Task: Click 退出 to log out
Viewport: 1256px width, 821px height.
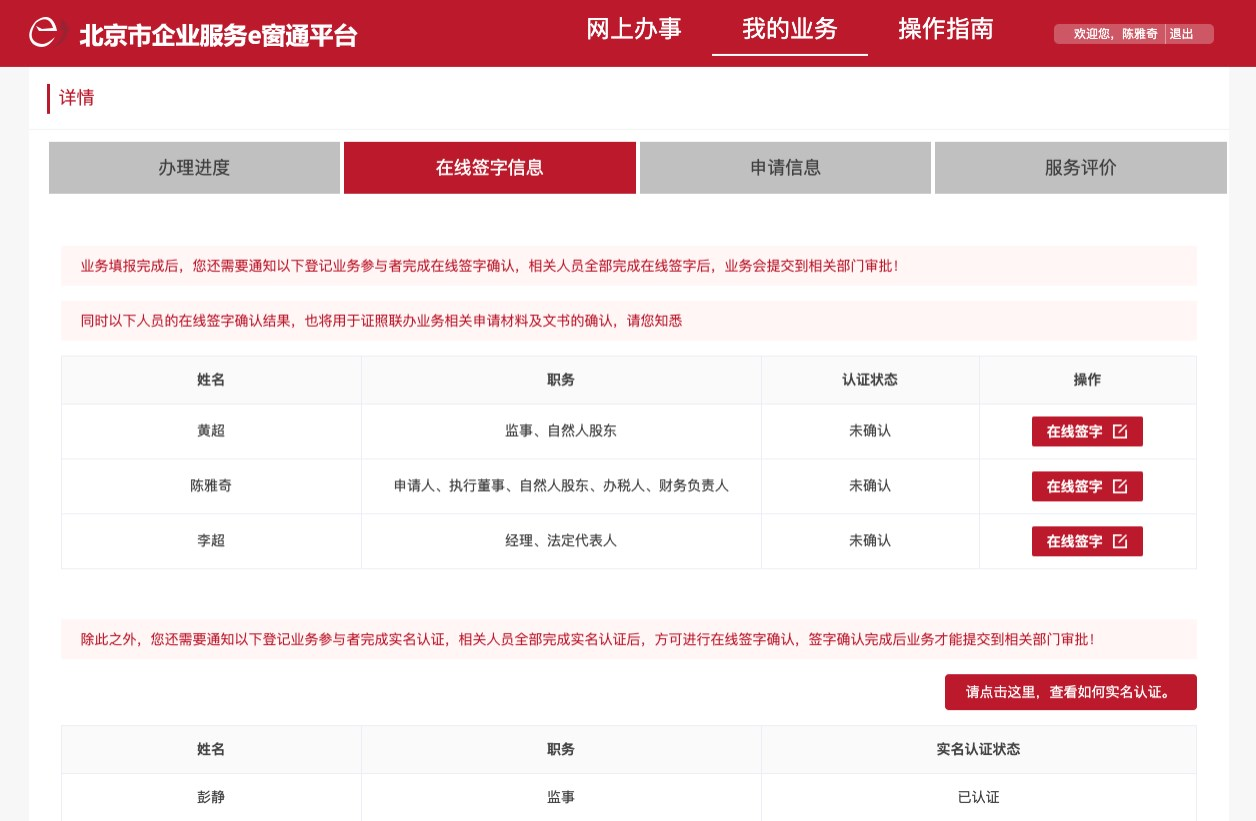Action: [1181, 34]
